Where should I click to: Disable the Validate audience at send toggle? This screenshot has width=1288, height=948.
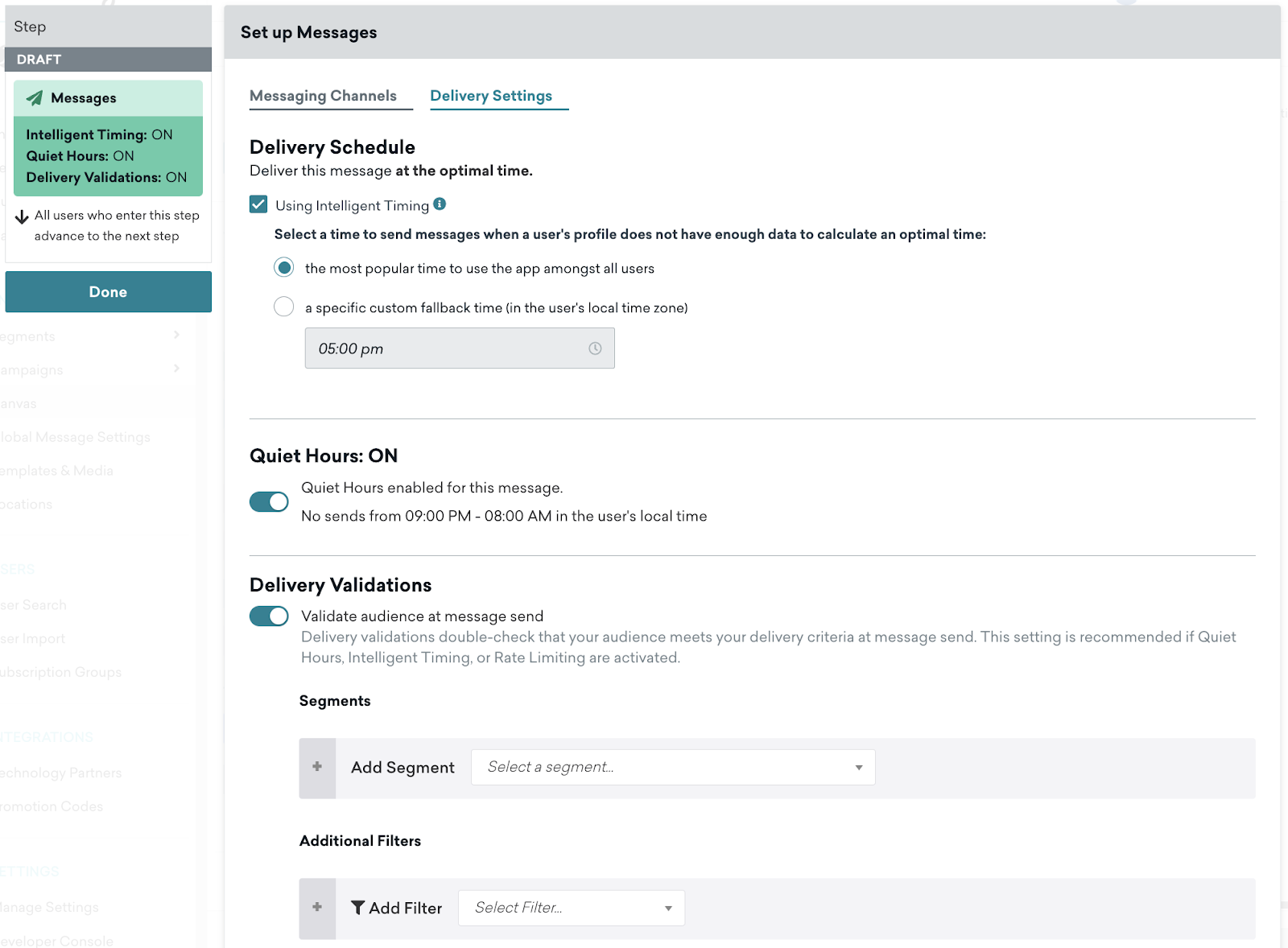pos(269,616)
